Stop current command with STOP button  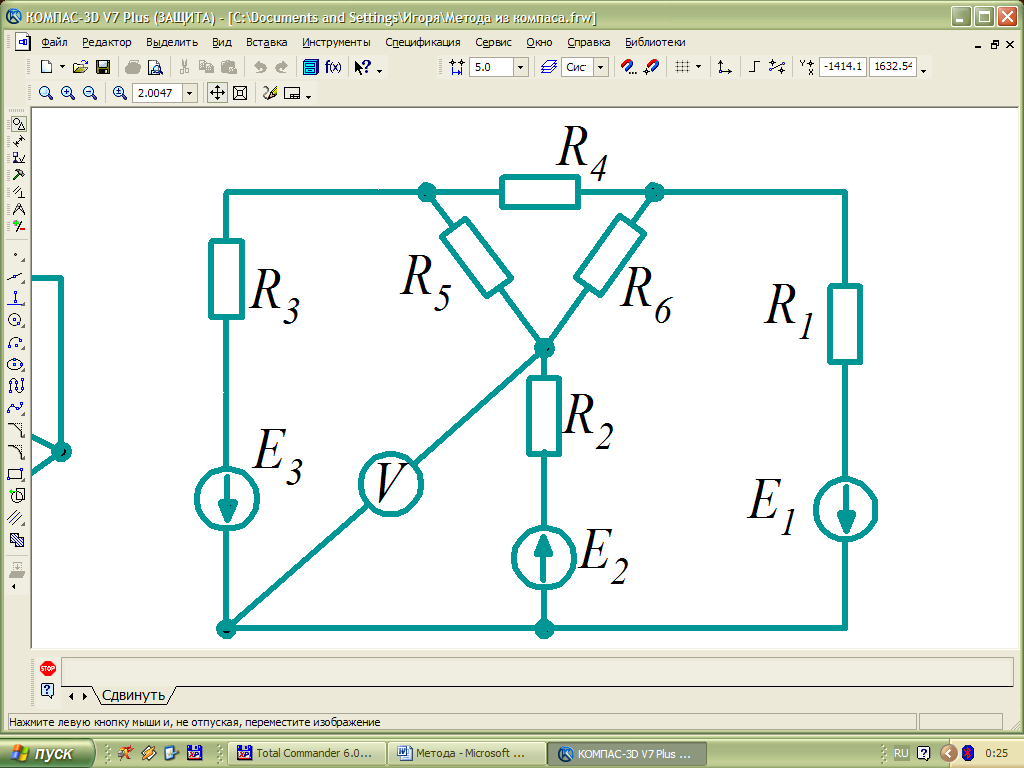coord(48,668)
